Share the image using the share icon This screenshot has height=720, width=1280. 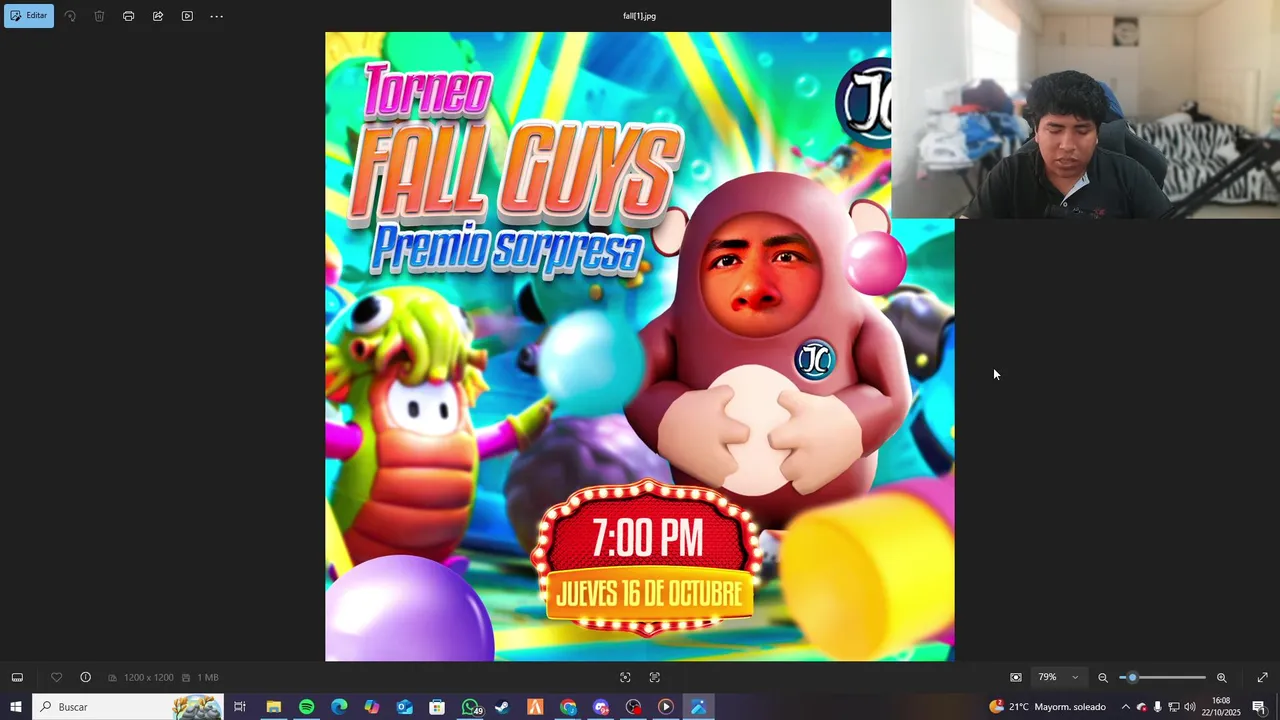pyautogui.click(x=158, y=16)
